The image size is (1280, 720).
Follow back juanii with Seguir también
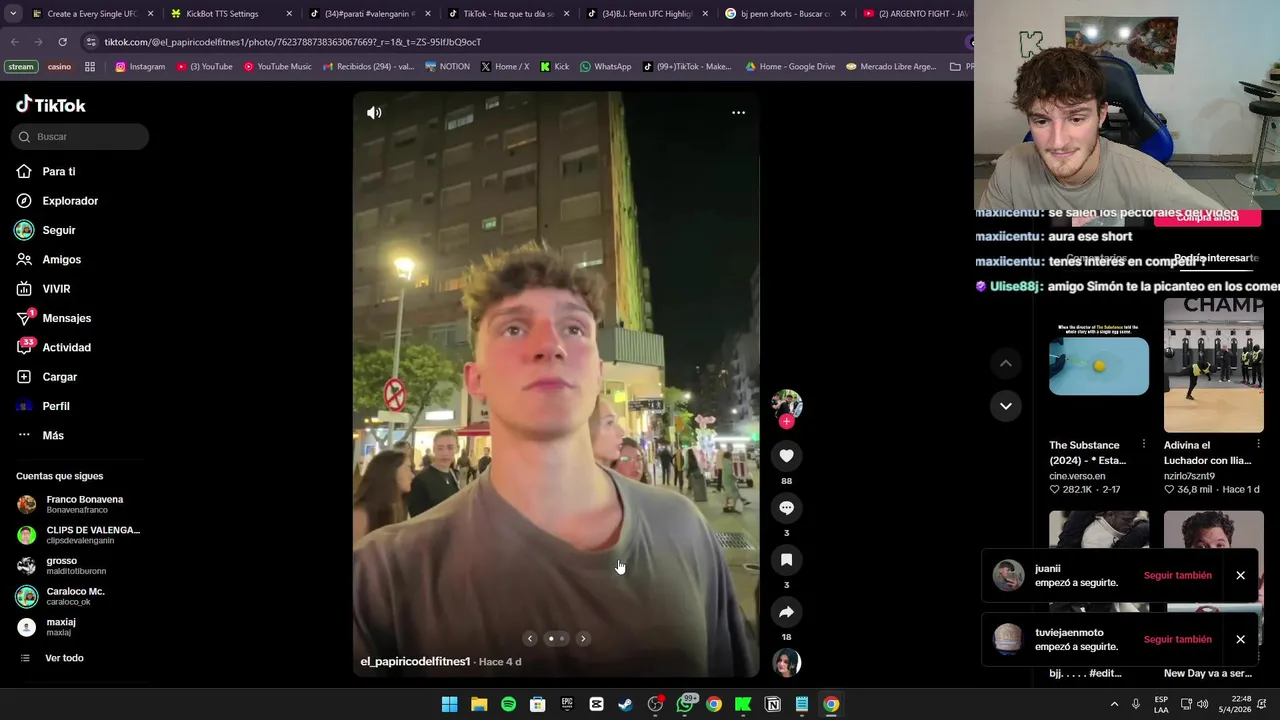(1177, 576)
